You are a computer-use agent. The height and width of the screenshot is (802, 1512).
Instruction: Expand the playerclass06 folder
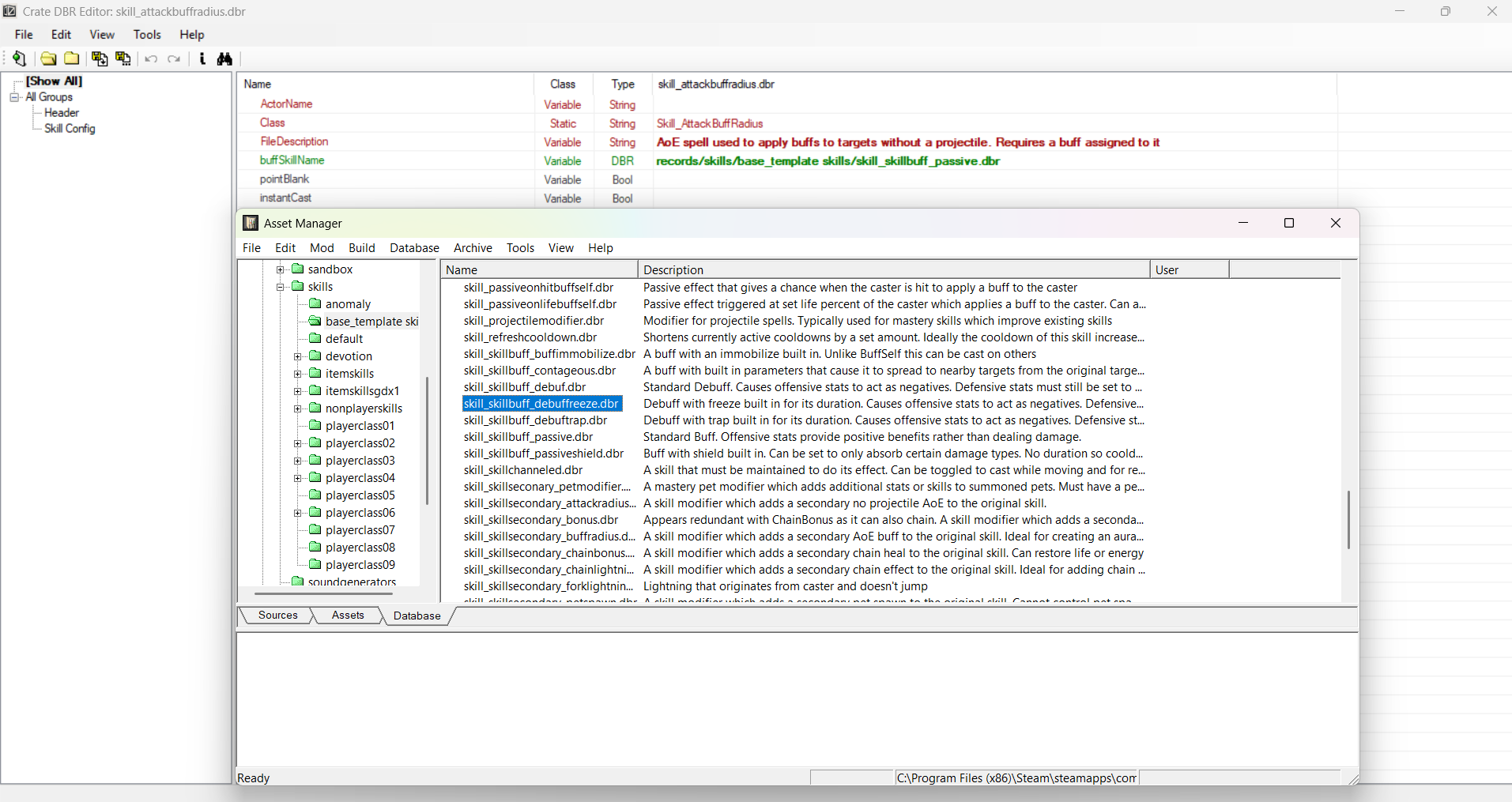pos(298,513)
